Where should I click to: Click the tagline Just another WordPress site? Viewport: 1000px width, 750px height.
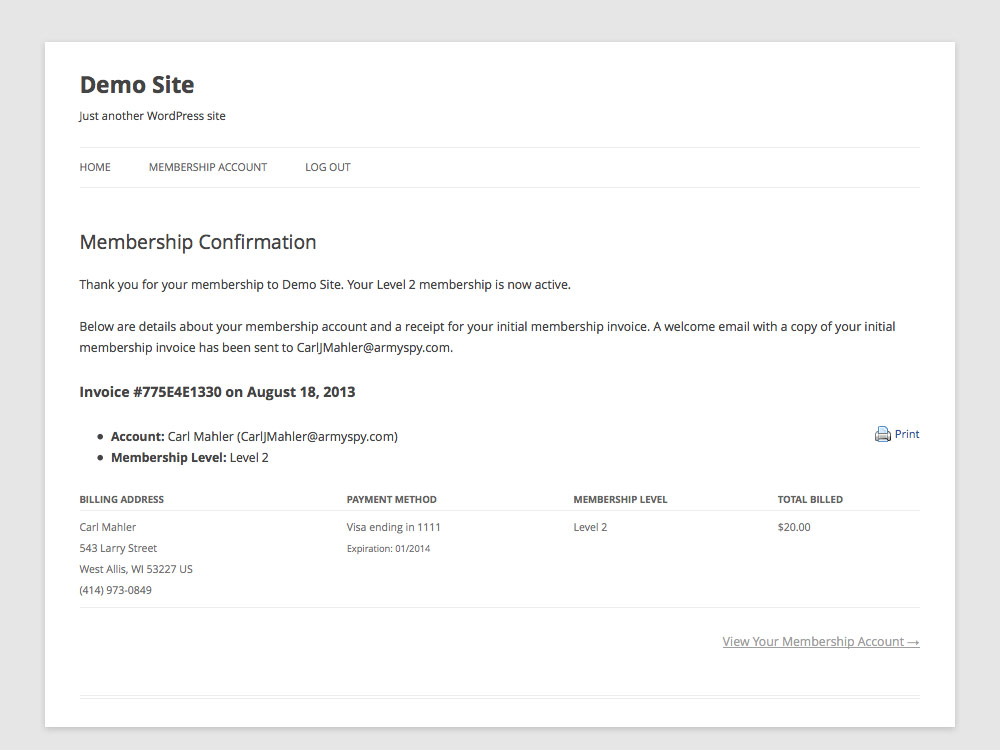[x=152, y=115]
